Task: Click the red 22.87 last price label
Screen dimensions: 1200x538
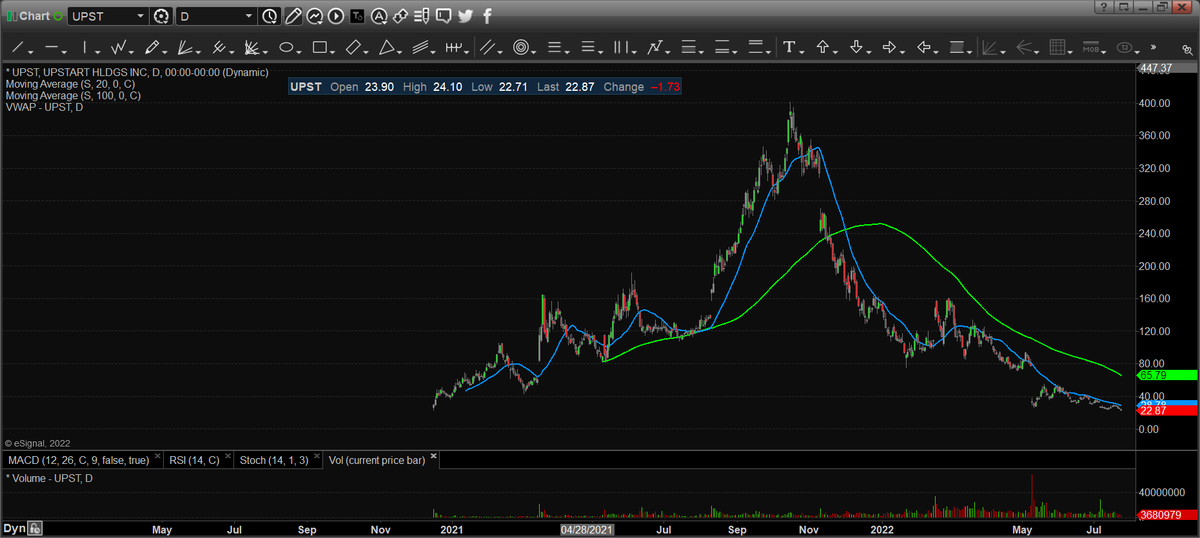Action: (x=1167, y=410)
